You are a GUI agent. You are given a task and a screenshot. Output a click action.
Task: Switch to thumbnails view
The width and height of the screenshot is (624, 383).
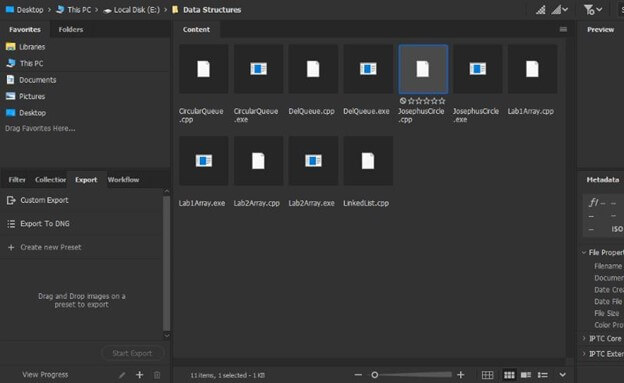click(x=509, y=375)
